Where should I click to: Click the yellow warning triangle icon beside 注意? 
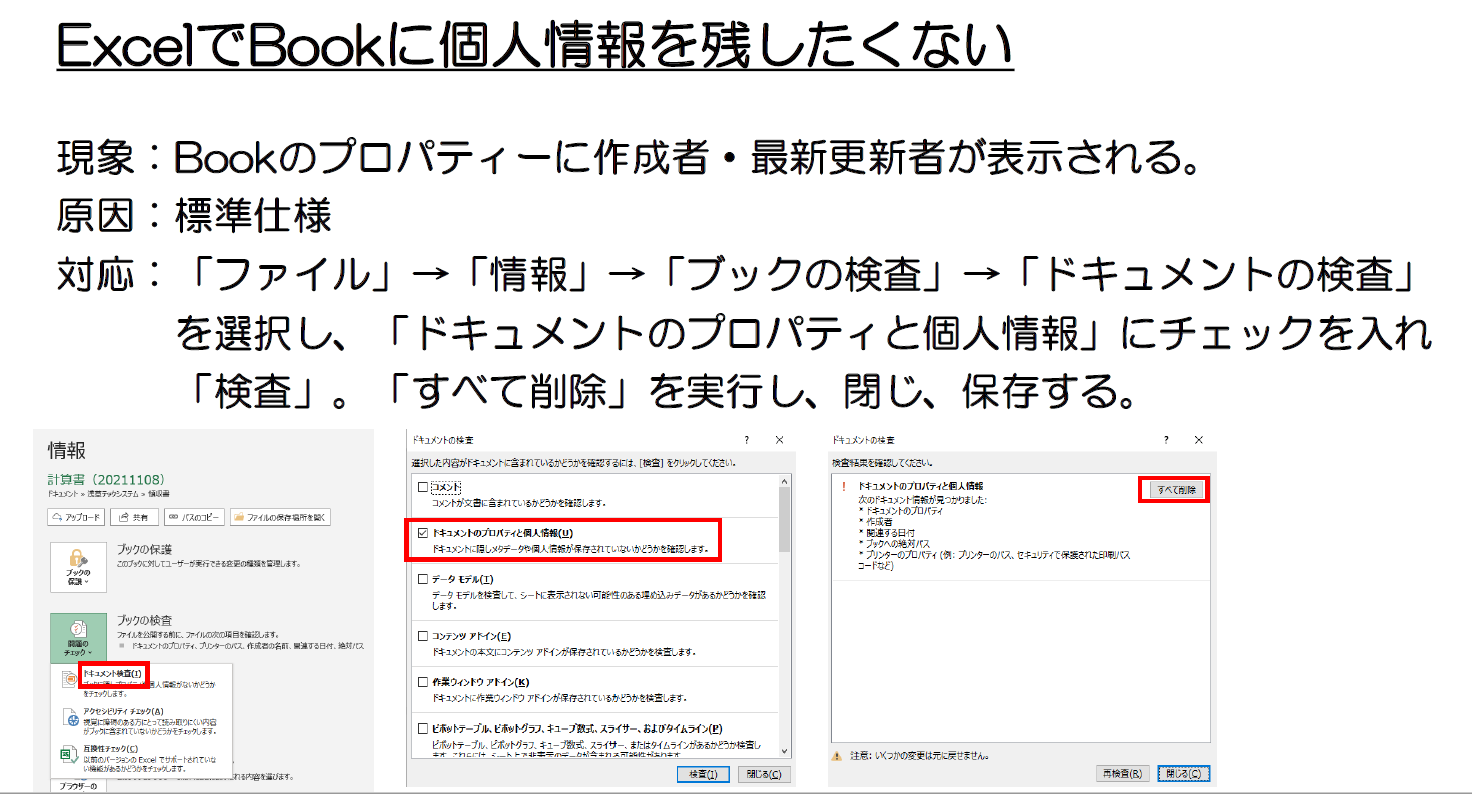pos(836,755)
